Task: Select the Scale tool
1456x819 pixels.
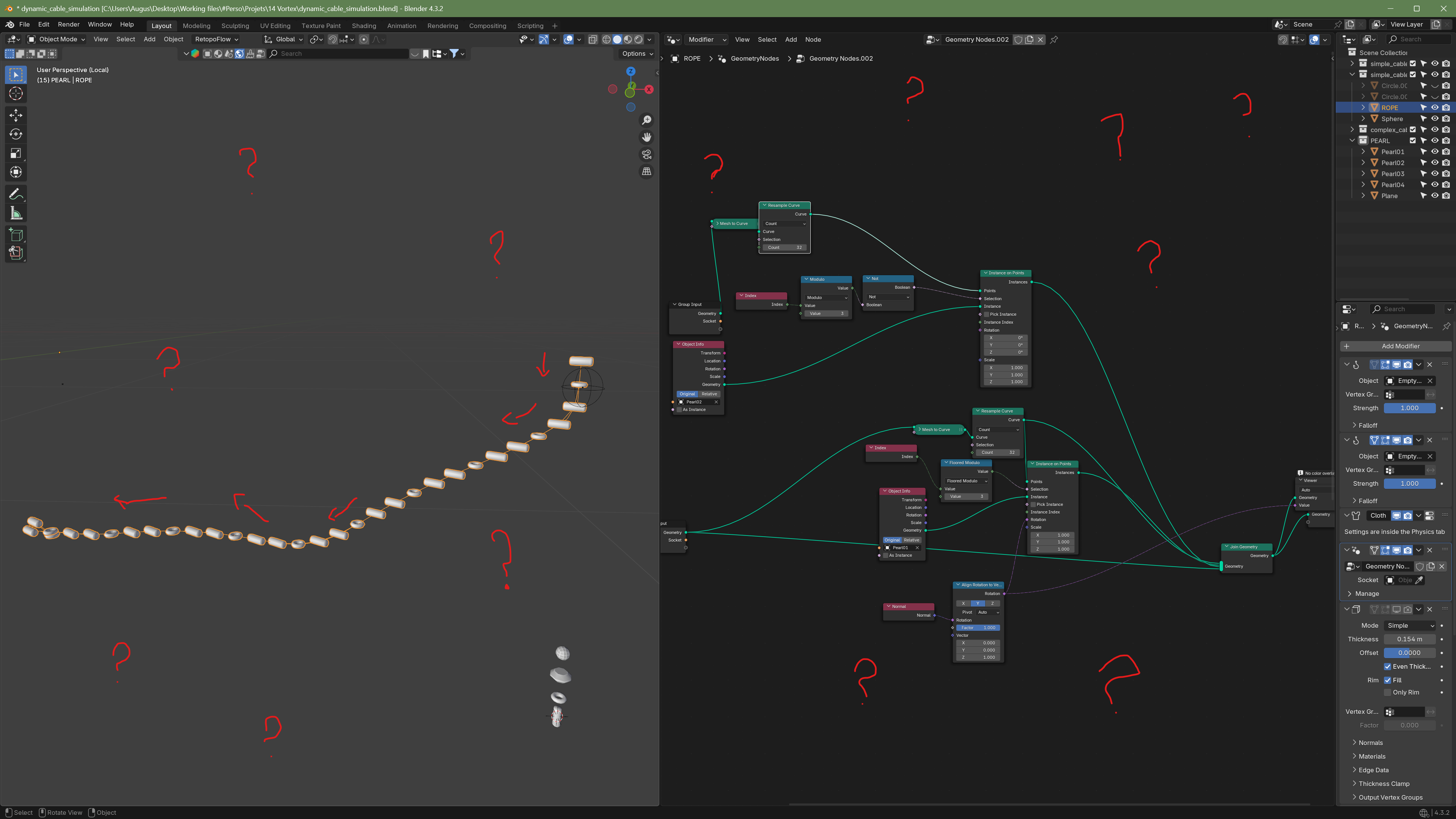Action: (16, 153)
